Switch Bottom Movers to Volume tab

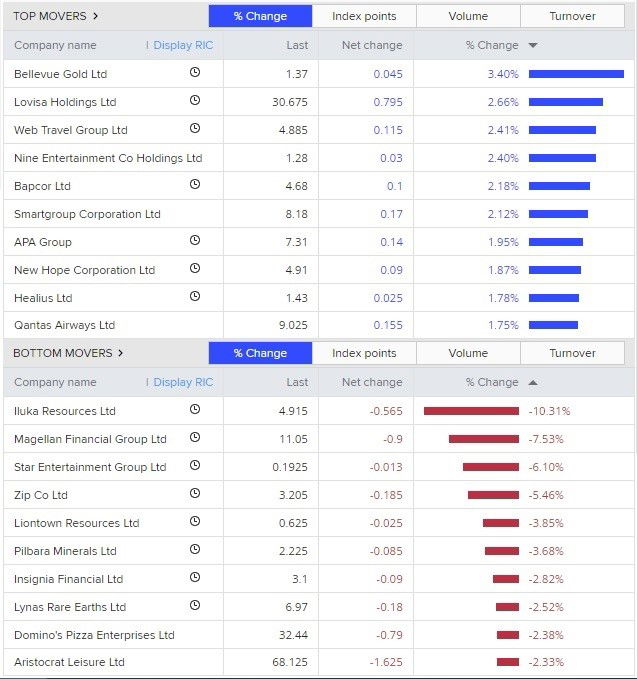pyautogui.click(x=468, y=353)
